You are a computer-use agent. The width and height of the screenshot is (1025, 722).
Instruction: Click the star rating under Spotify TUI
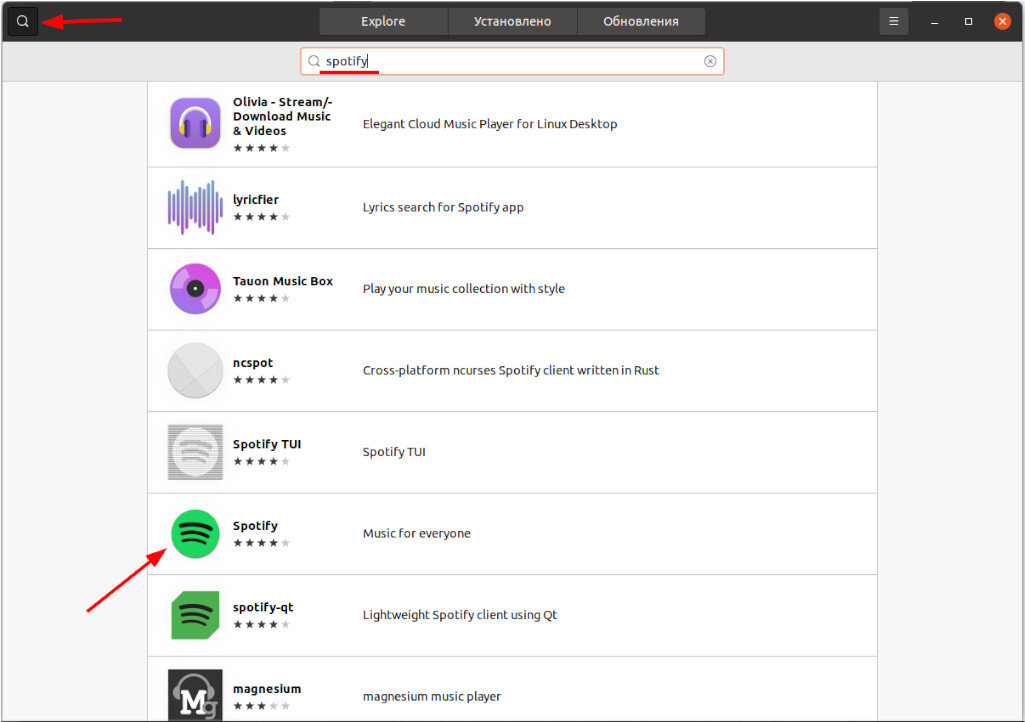tap(261, 462)
